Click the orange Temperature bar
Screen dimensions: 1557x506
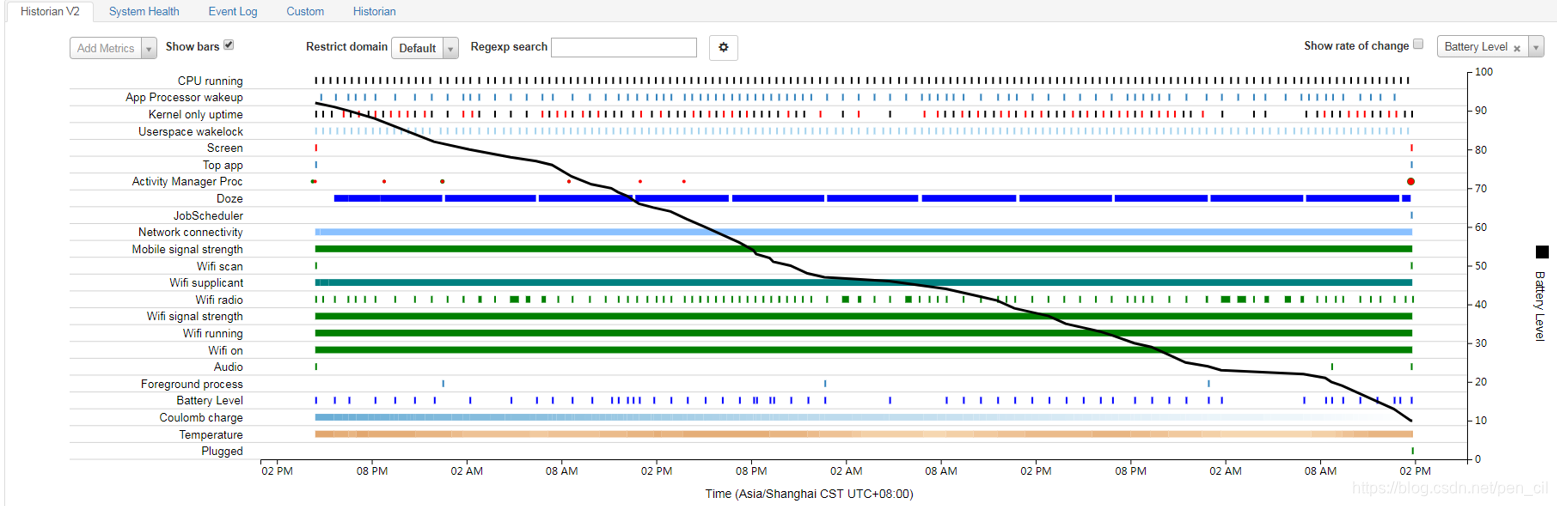coord(863,434)
